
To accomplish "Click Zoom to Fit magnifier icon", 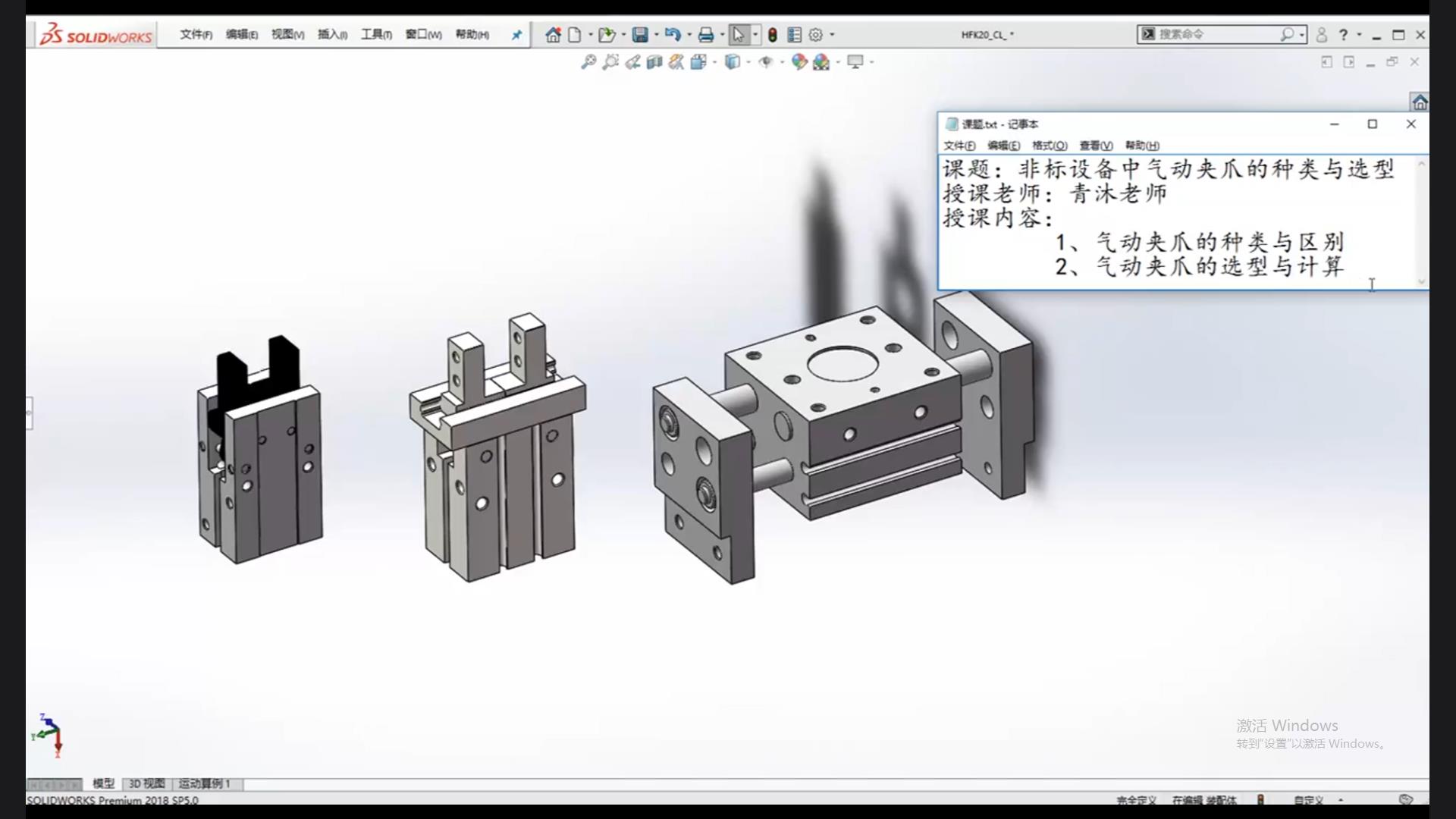I will (588, 62).
